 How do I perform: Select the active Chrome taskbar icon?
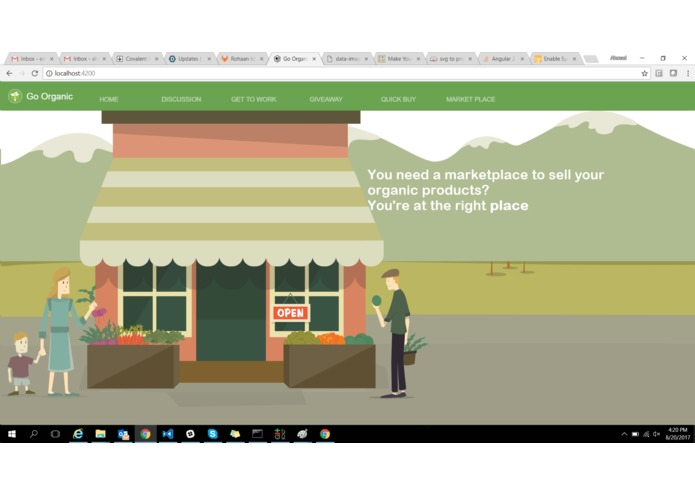[145, 434]
